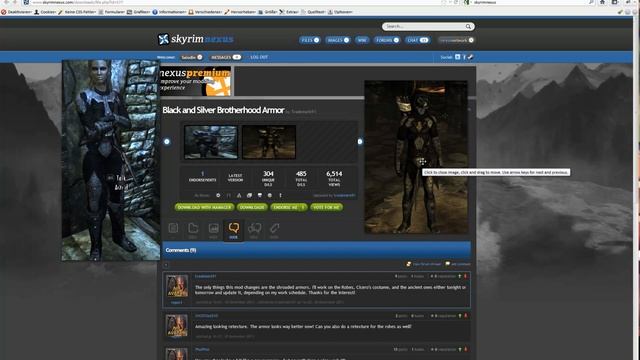Click the VOTE FOR ME button
This screenshot has height=360, width=640.
327,207
